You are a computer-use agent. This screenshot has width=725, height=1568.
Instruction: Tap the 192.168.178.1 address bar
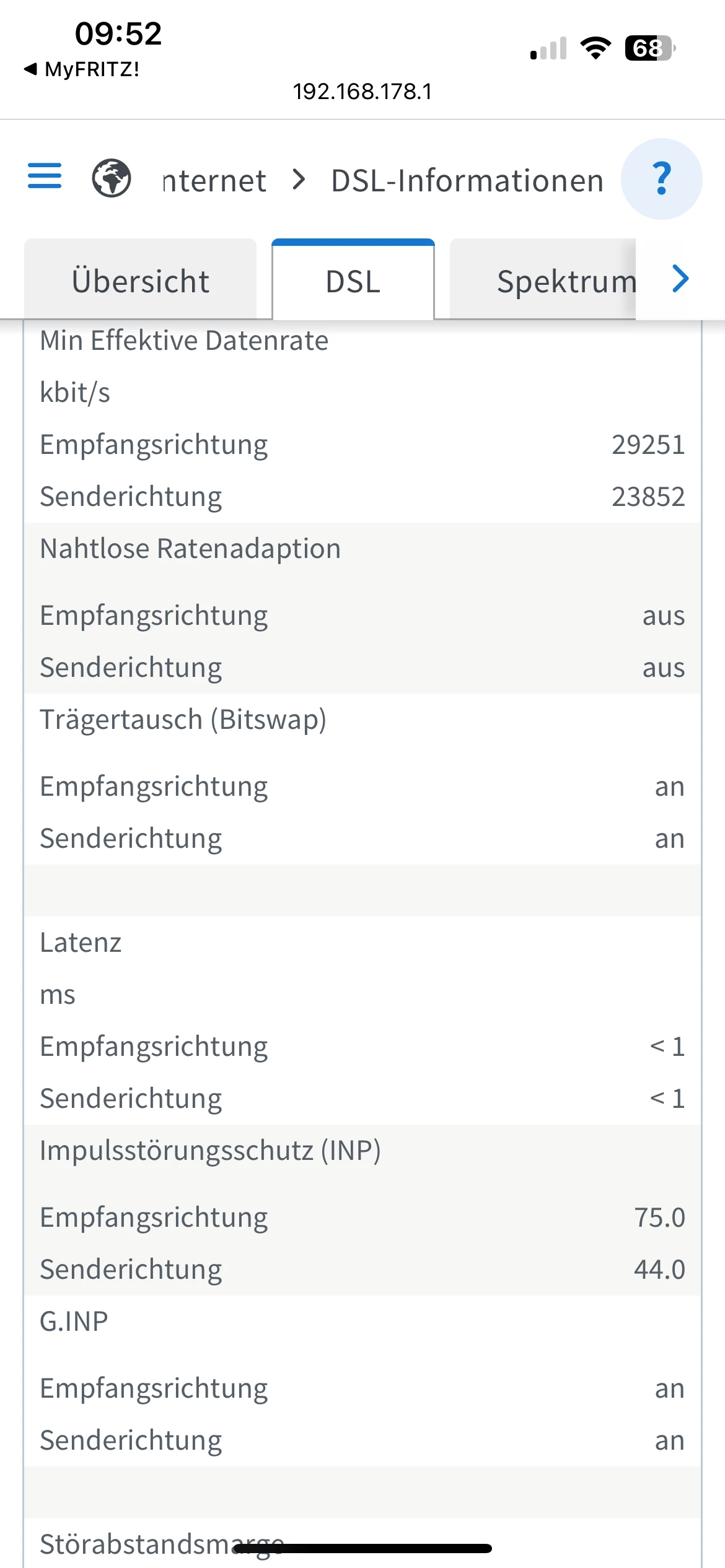click(362, 92)
